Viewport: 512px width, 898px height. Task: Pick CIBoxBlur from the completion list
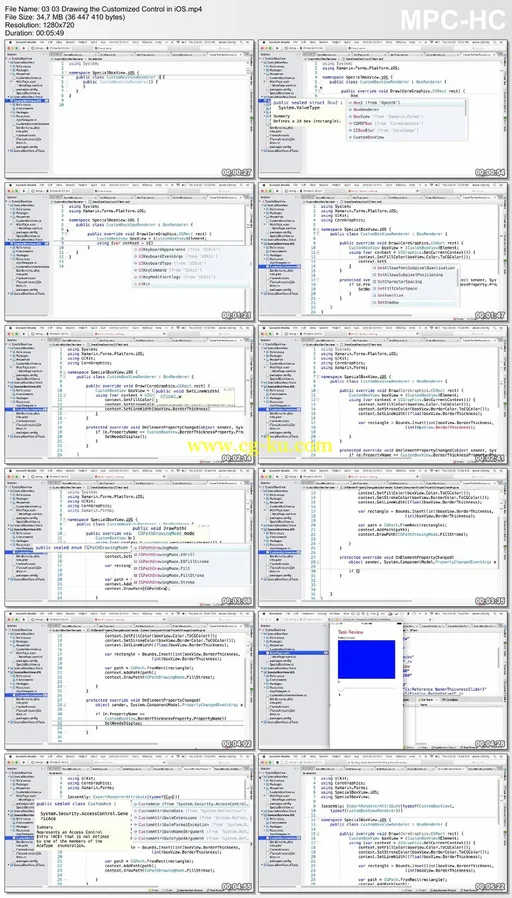(405, 131)
